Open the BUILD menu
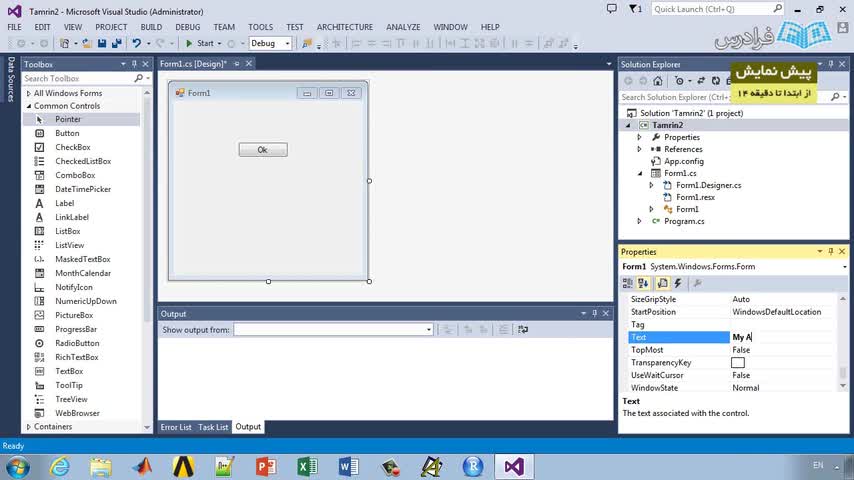This screenshot has width=854, height=480. click(x=151, y=27)
